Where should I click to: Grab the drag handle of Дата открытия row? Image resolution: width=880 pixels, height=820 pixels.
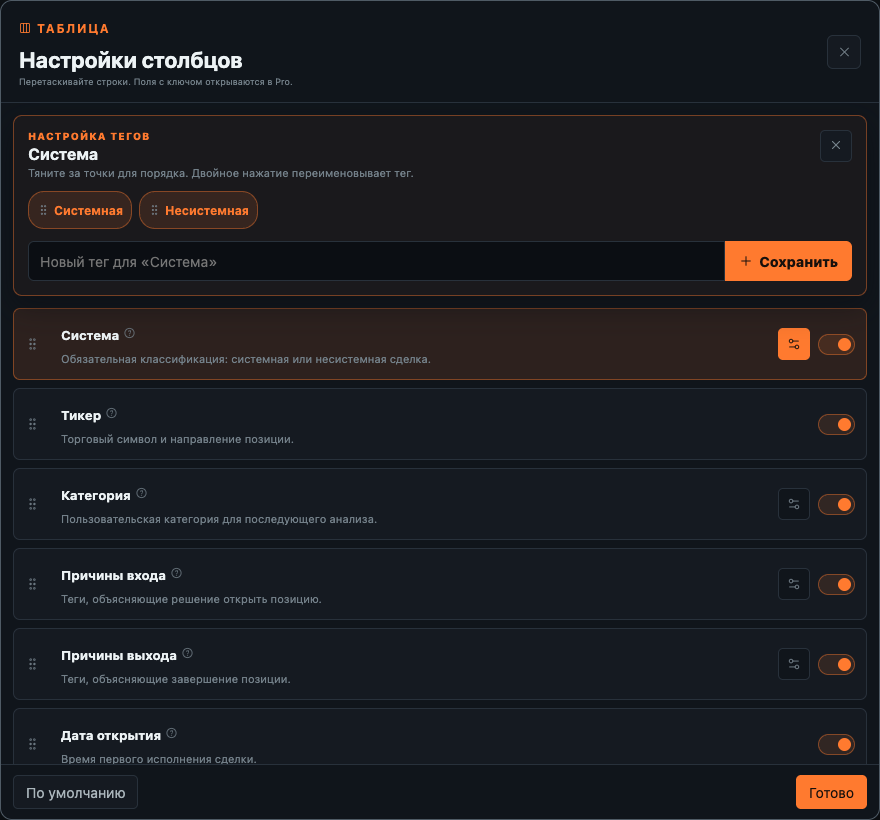pyautogui.click(x=33, y=744)
